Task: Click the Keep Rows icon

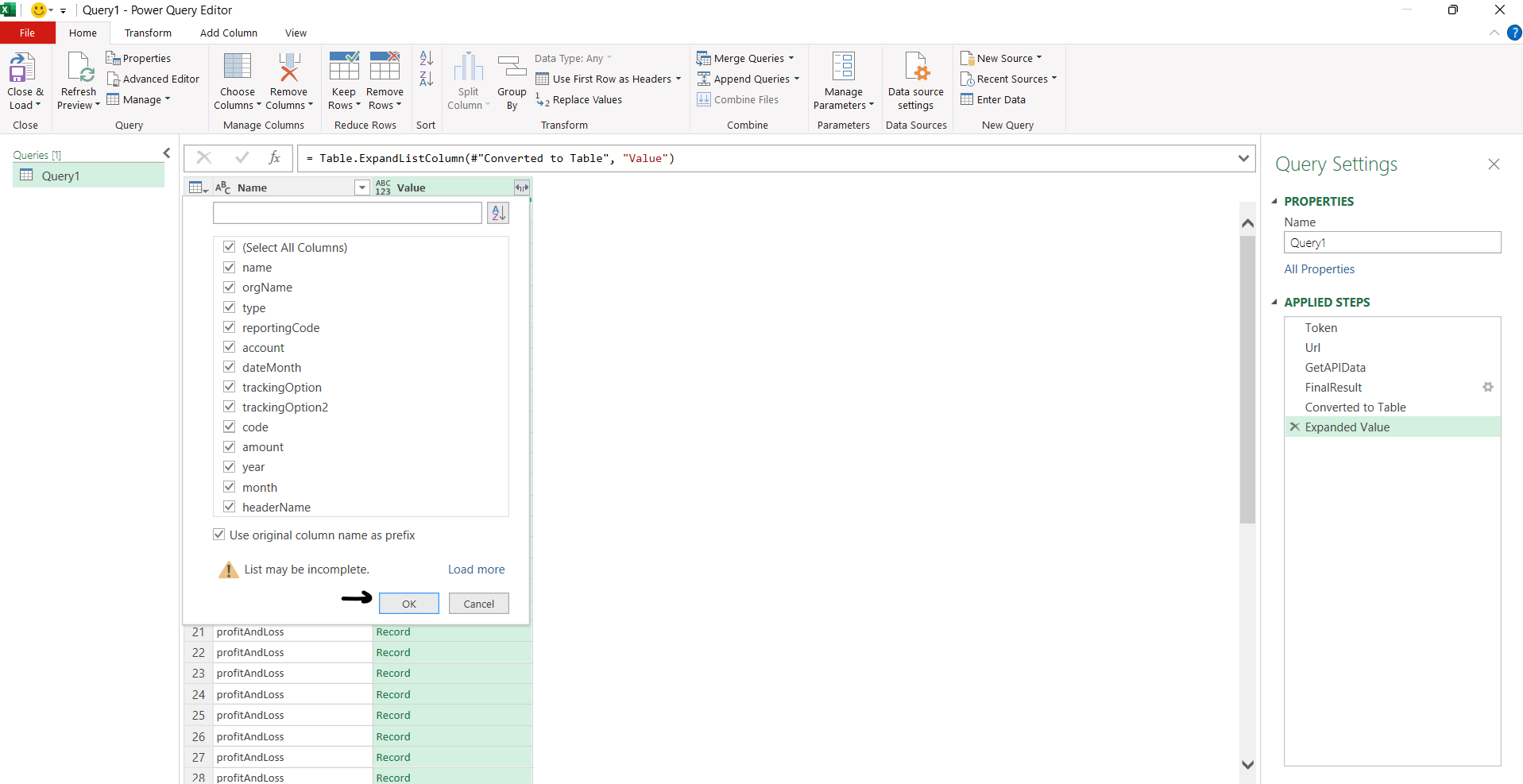Action: coord(344,66)
